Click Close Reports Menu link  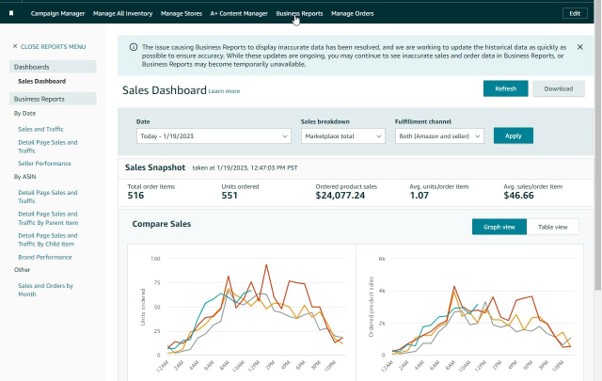pyautogui.click(x=53, y=46)
